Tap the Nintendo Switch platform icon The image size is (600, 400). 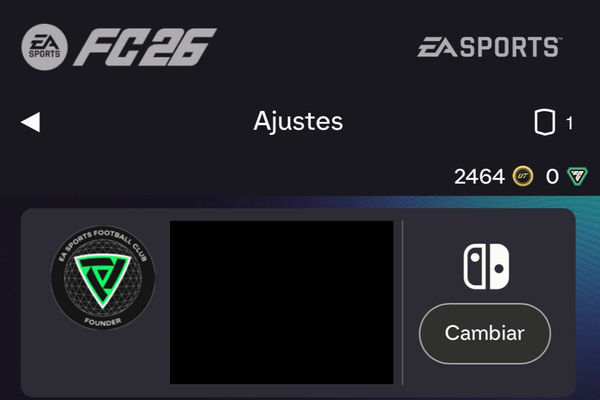pos(486,266)
